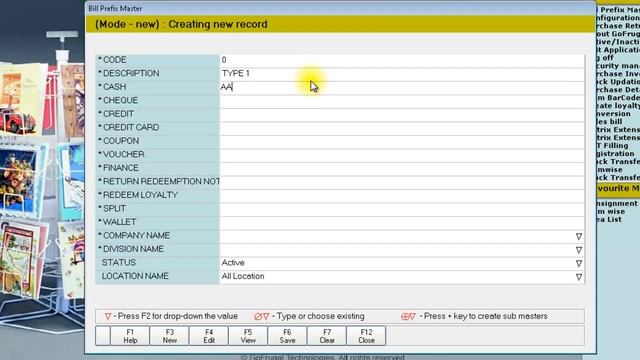Click the 'Type or choose existing' legend icon
Image resolution: width=640 pixels, height=360 pixels.
(261, 316)
